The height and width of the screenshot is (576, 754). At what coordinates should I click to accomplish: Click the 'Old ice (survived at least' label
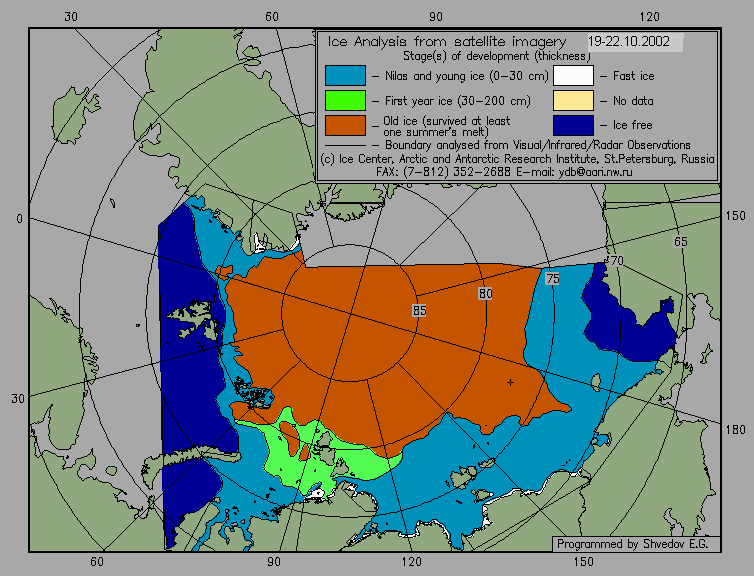(x=447, y=121)
